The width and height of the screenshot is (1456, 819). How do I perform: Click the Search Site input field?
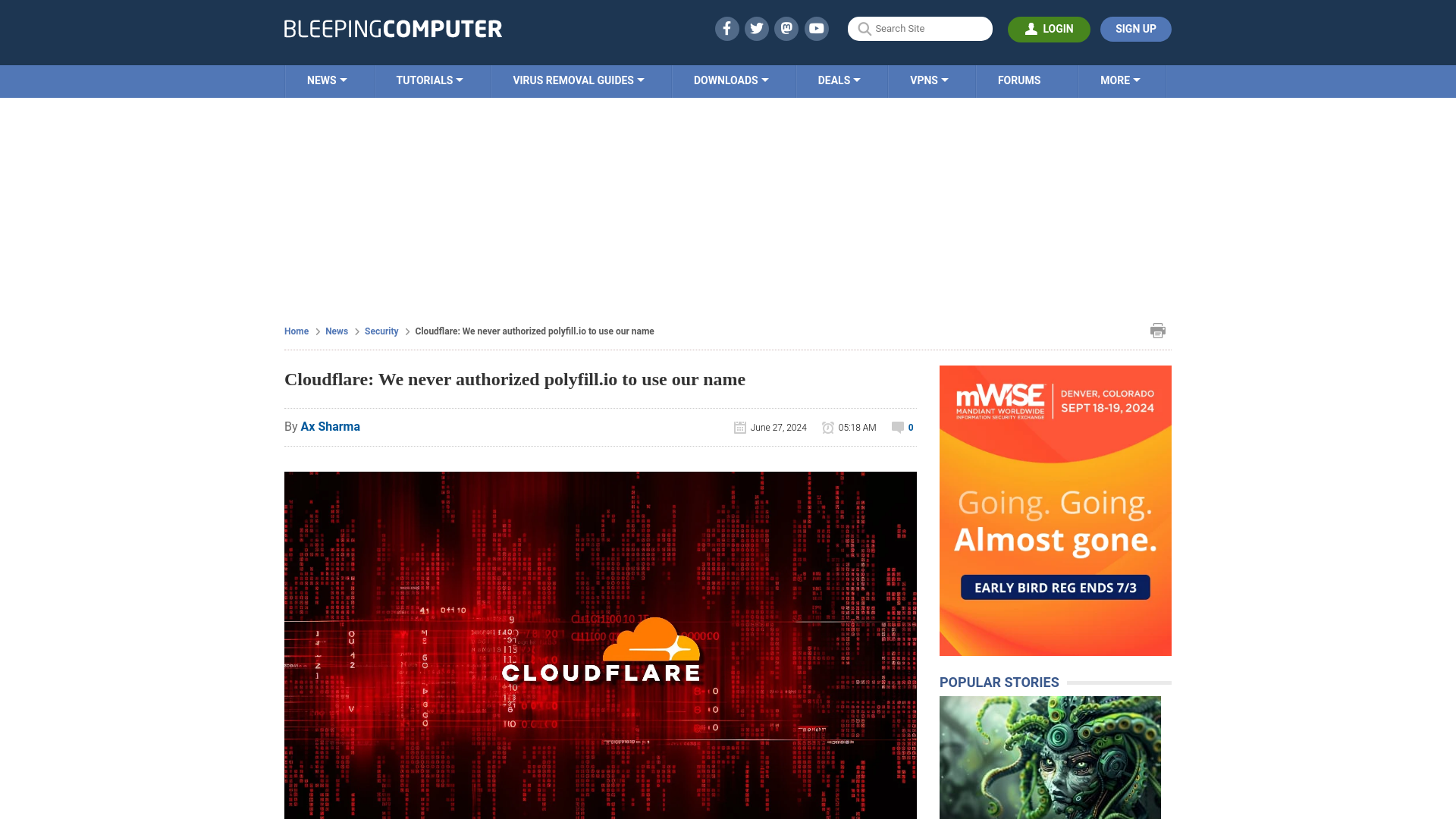pyautogui.click(x=920, y=29)
